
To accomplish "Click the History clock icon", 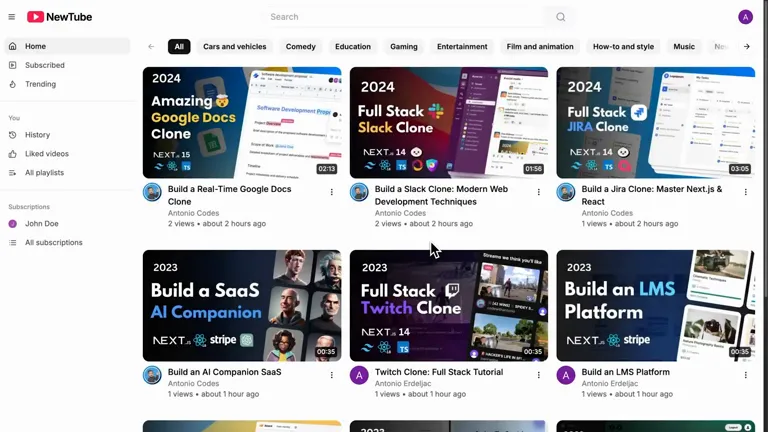I will (13, 135).
